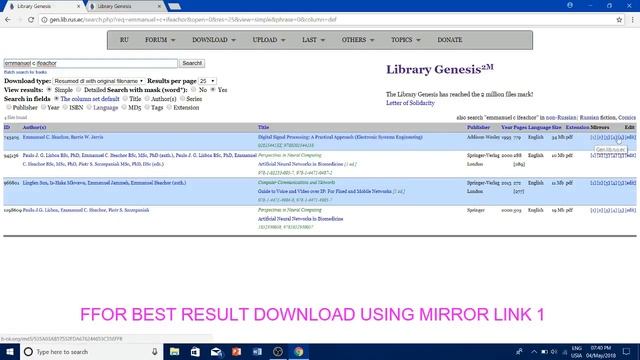Open the Chrome profile icon in the title bar
The height and width of the screenshot is (360, 640).
click(570, 5)
